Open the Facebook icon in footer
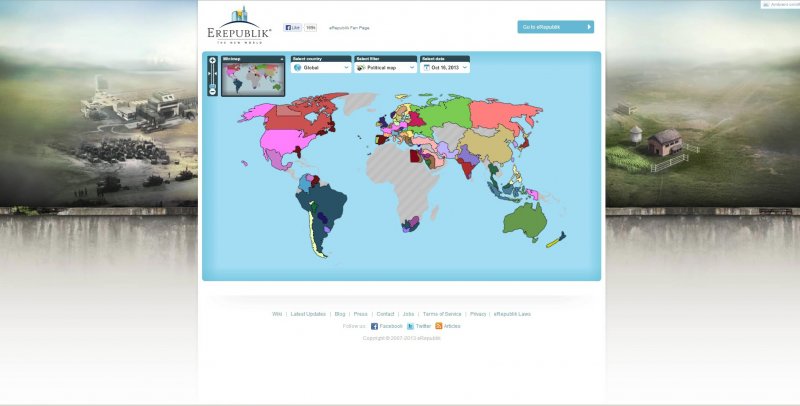This screenshot has width=800, height=406. [x=374, y=326]
